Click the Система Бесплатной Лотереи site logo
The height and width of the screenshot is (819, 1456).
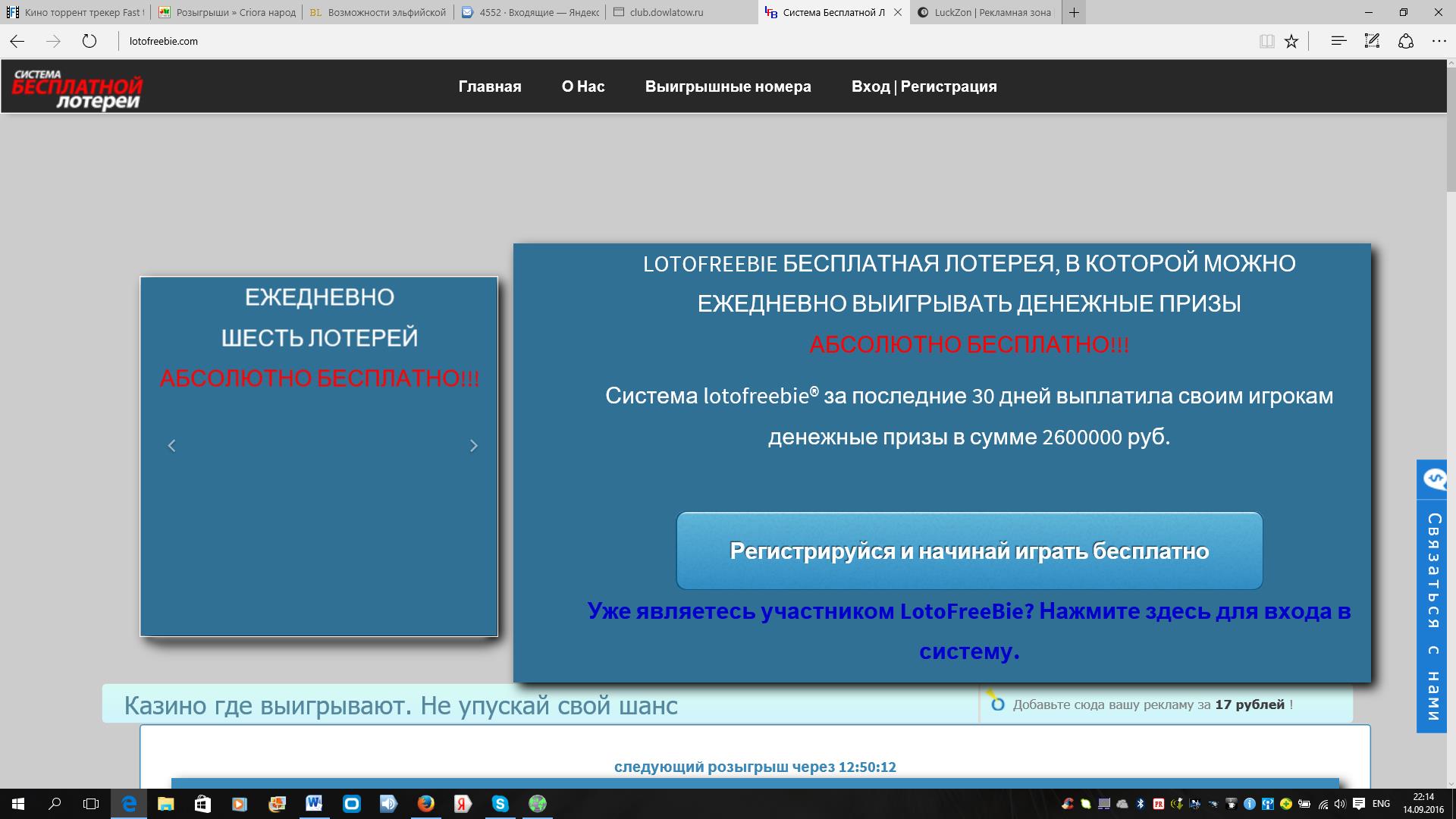[77, 89]
